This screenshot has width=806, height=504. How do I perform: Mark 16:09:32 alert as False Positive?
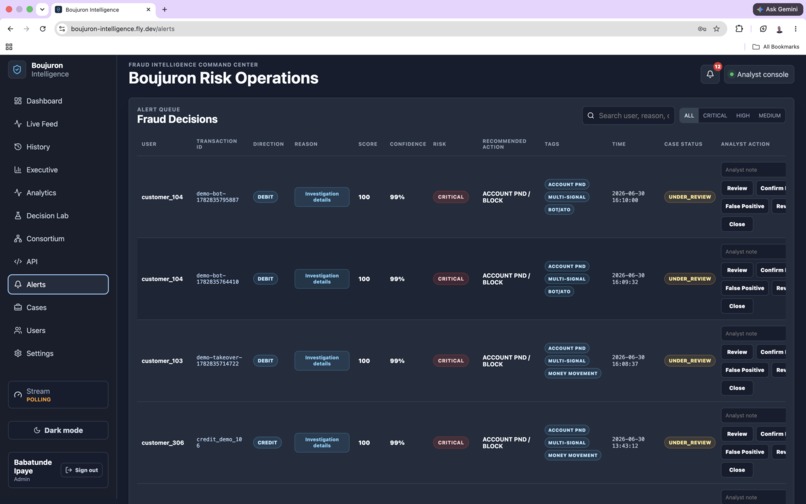pyautogui.click(x=744, y=288)
